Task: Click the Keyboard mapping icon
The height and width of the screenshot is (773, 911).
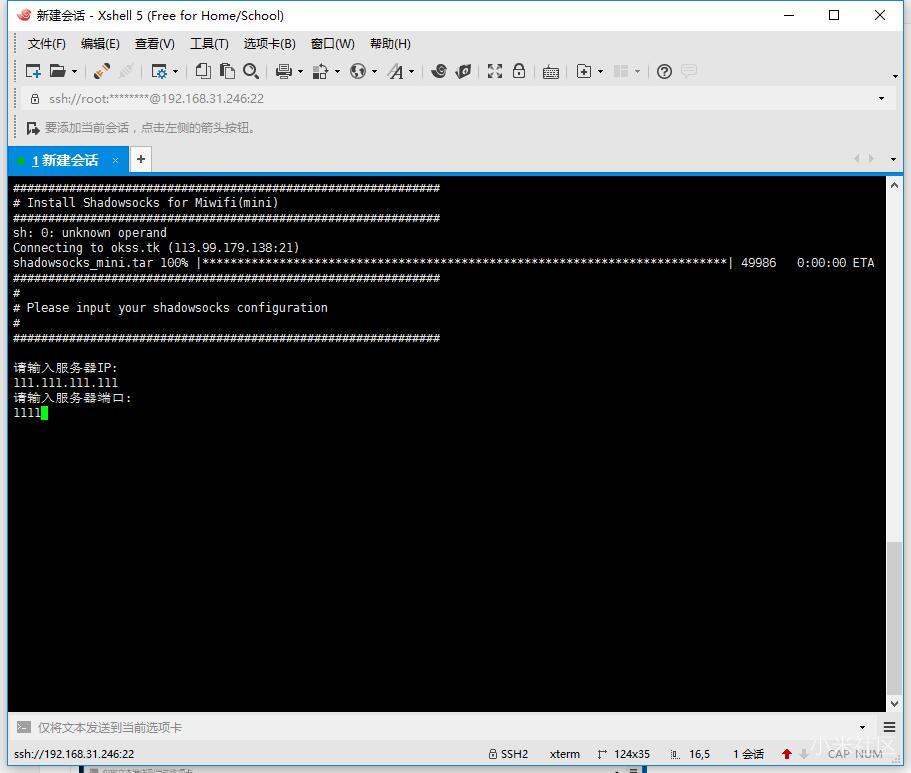Action: point(551,72)
